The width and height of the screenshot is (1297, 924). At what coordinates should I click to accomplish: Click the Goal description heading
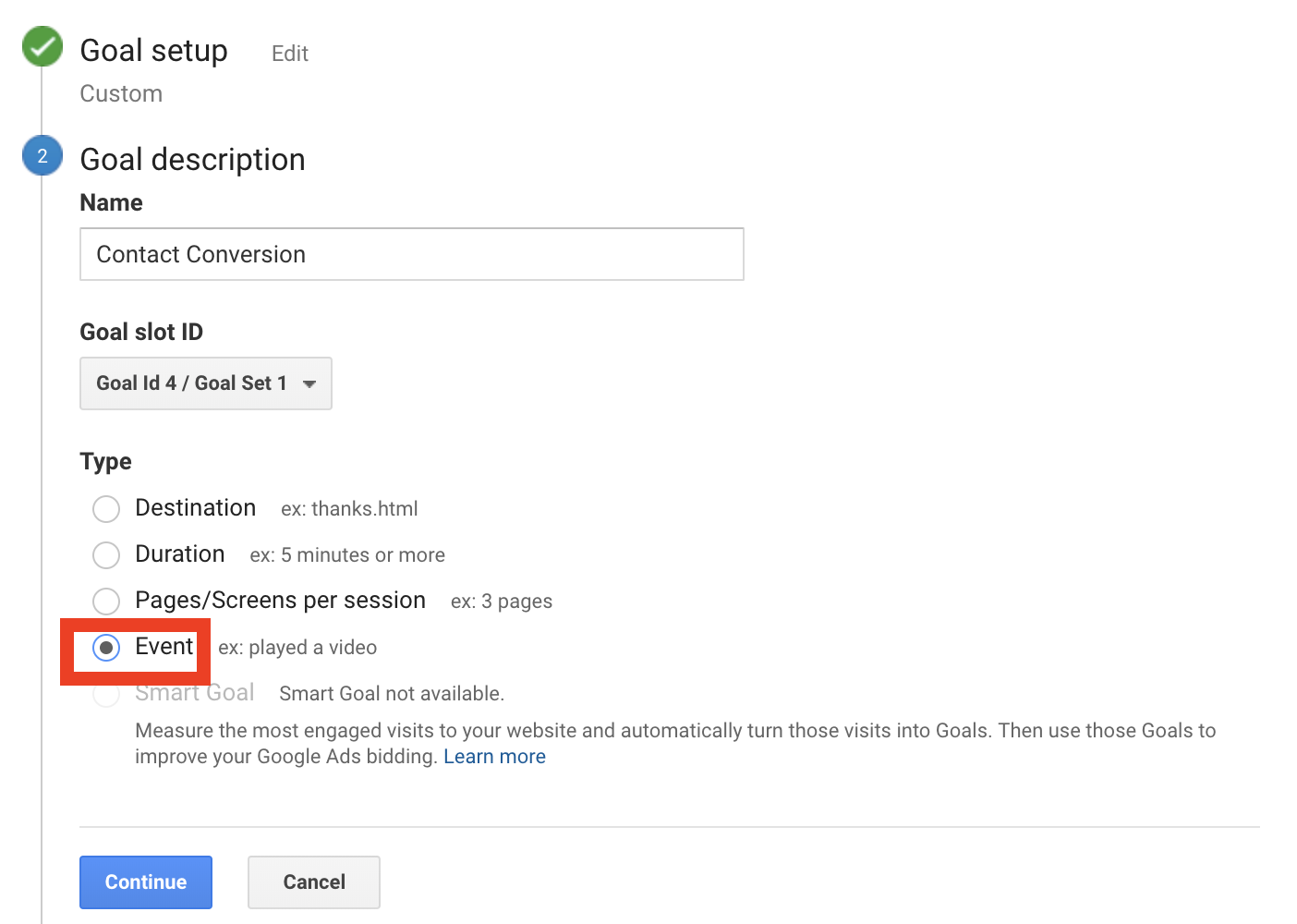(192, 160)
